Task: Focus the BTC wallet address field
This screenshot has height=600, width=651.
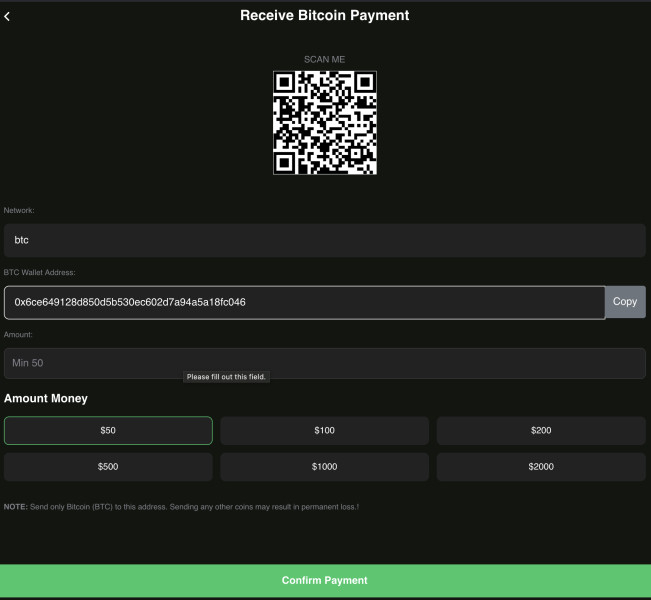Action: click(x=304, y=302)
